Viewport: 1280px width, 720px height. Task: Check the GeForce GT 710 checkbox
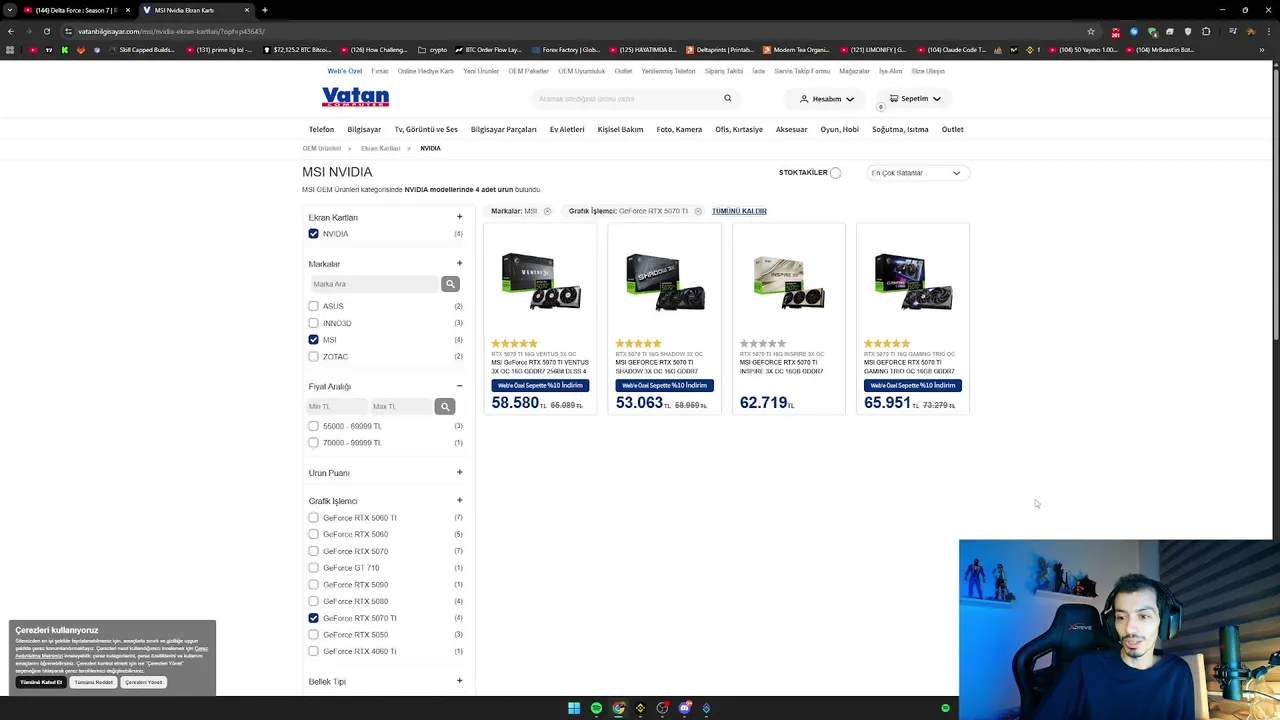[313, 568]
